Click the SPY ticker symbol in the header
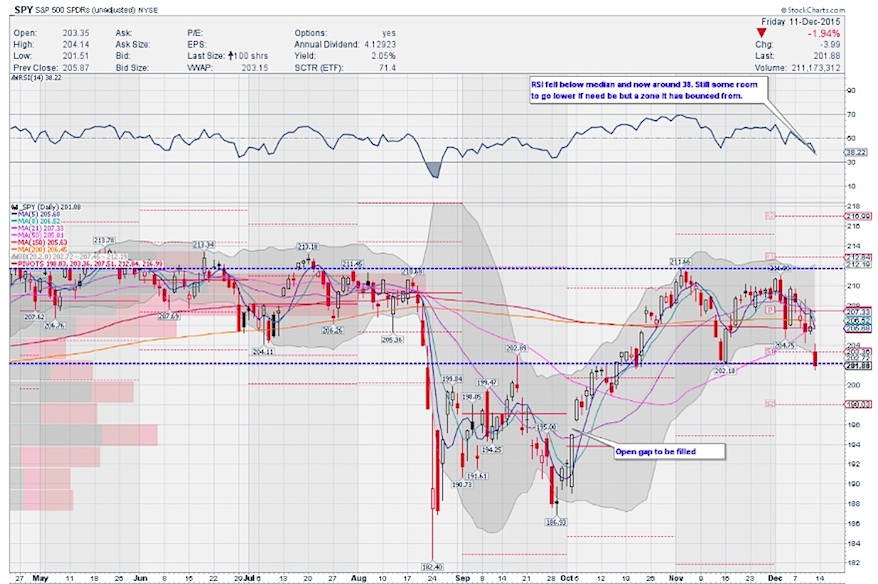 (x=25, y=10)
